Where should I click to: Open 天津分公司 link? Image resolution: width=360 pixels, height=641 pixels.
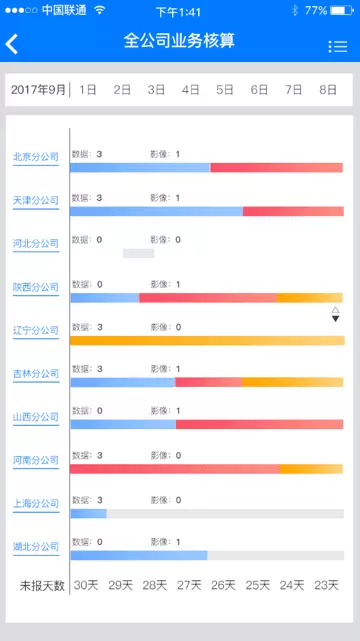pyautogui.click(x=36, y=201)
